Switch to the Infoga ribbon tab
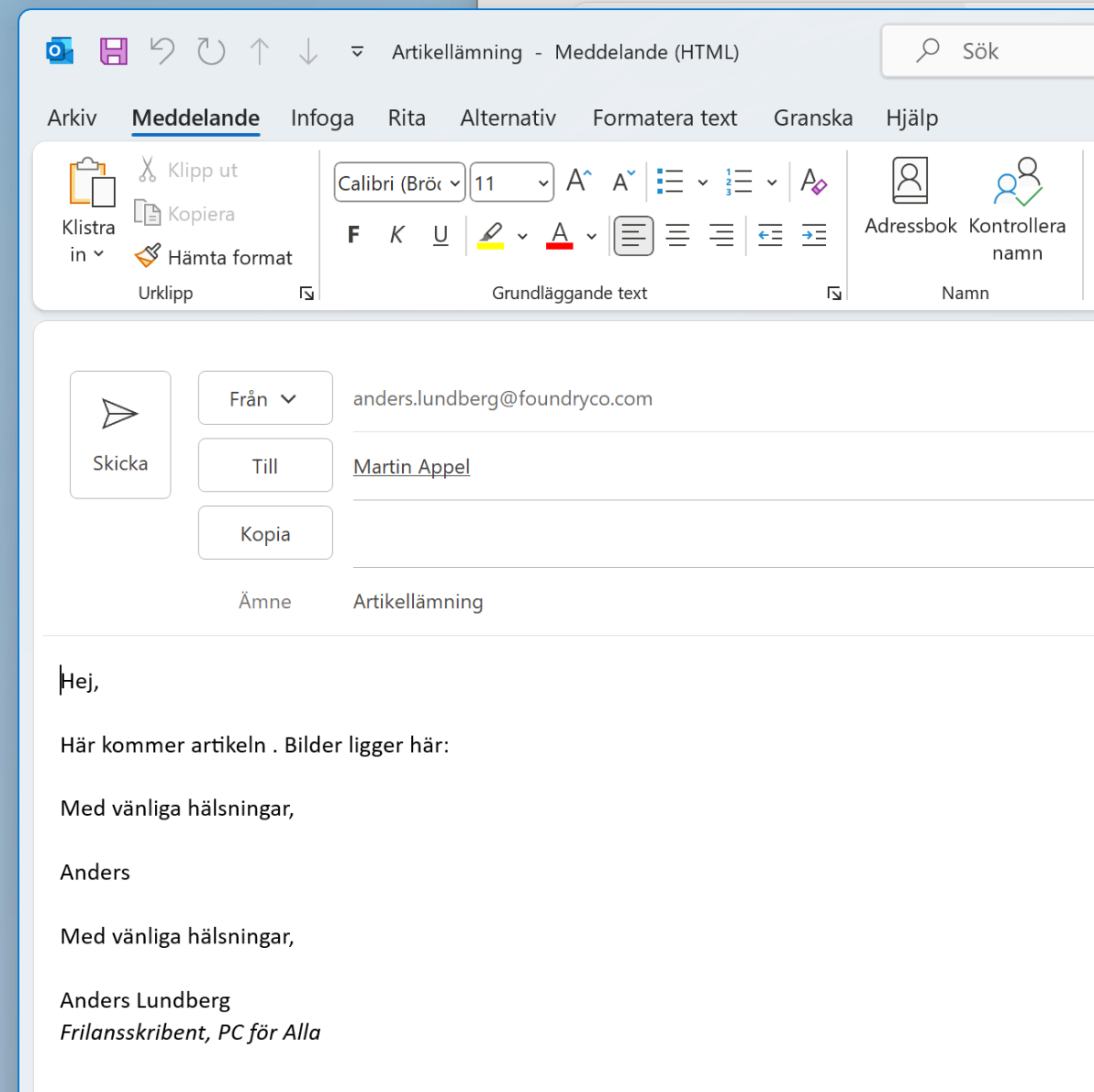1094x1092 pixels. click(x=322, y=118)
